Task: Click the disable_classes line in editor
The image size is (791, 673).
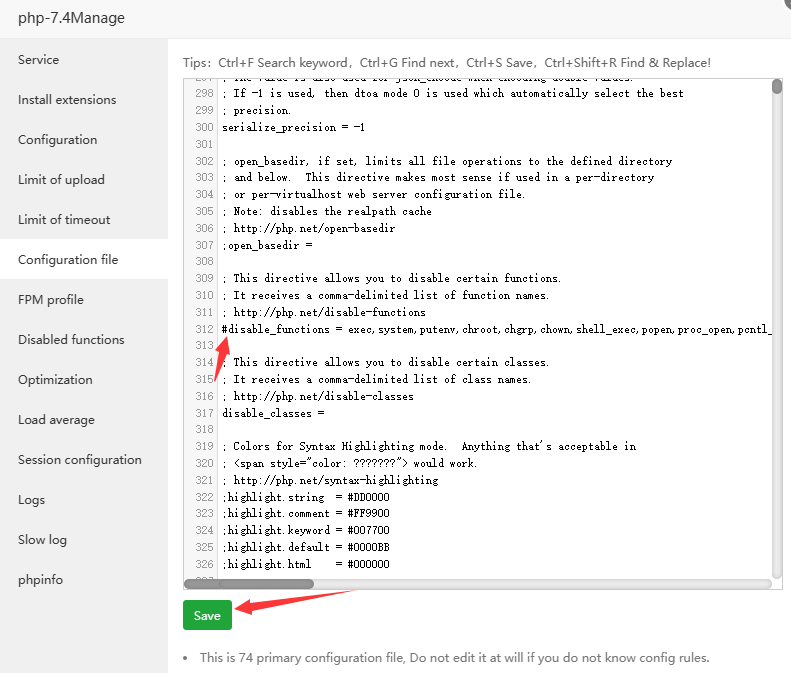Action: (273, 413)
